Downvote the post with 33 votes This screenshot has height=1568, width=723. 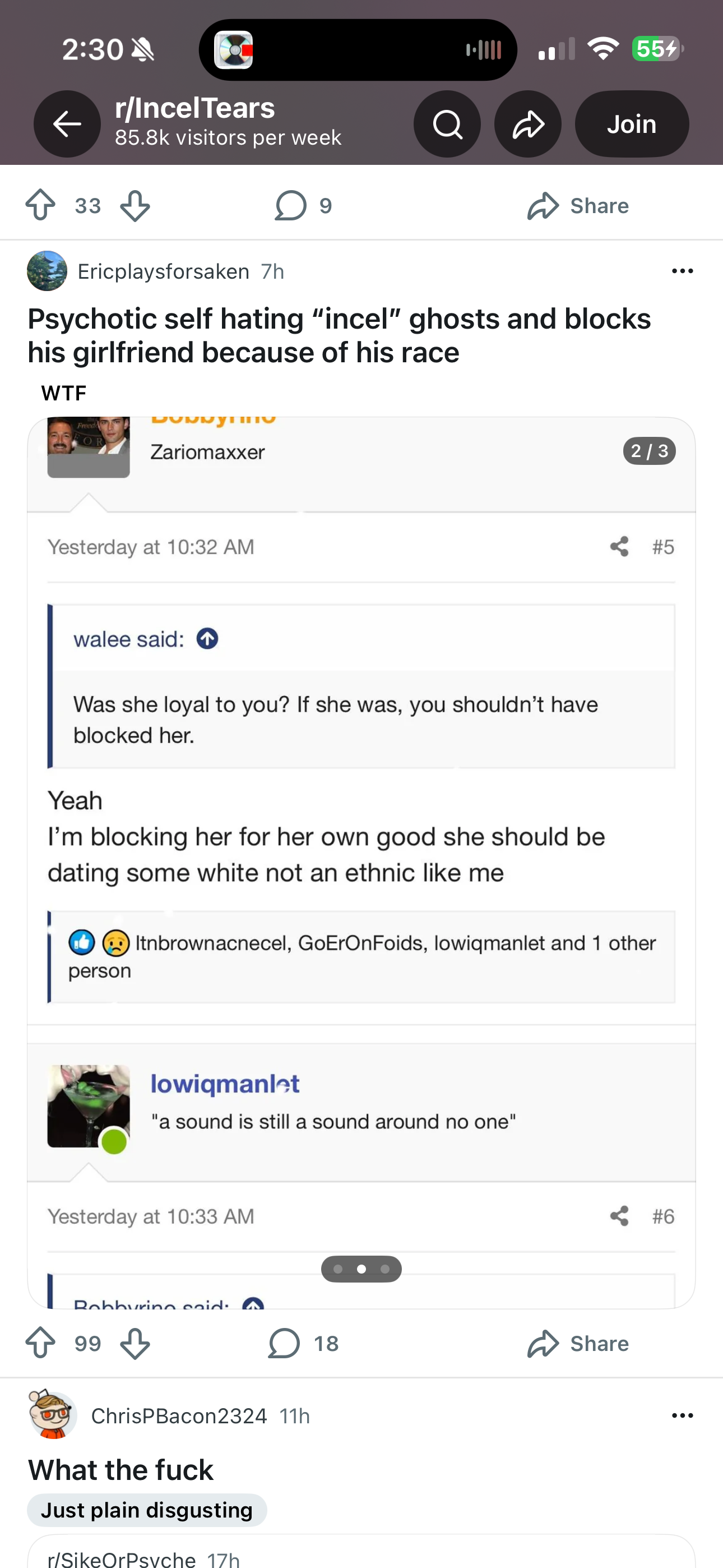[x=135, y=206]
